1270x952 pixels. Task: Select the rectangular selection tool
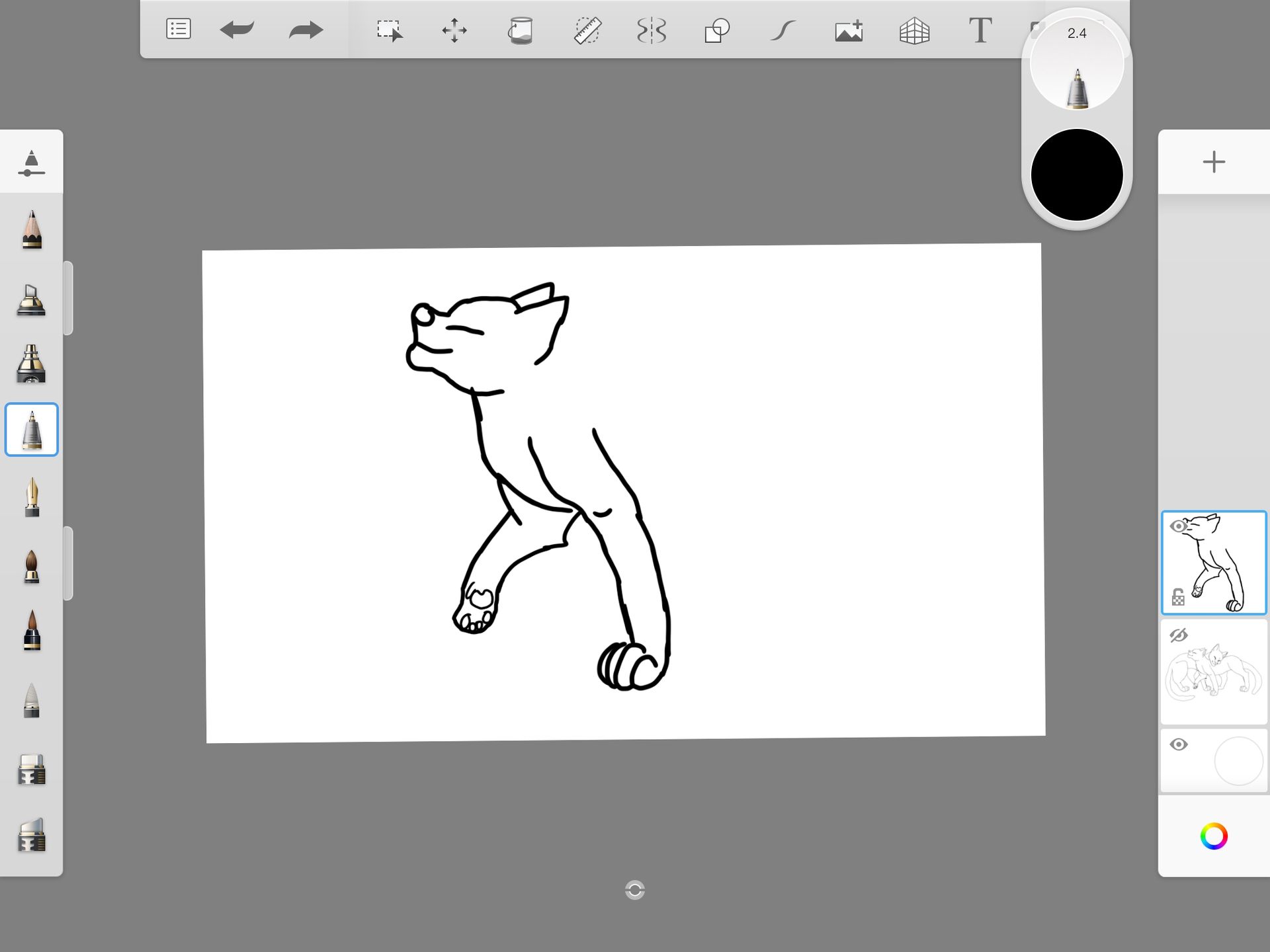[x=389, y=30]
